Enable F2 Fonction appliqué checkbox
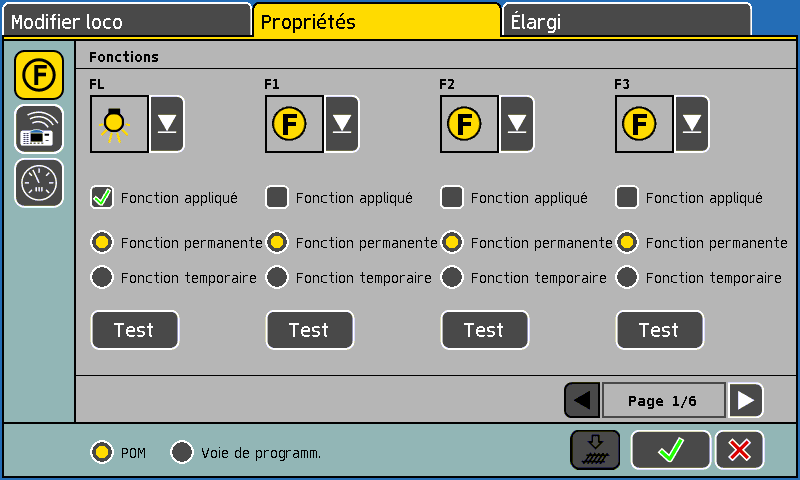 point(452,198)
